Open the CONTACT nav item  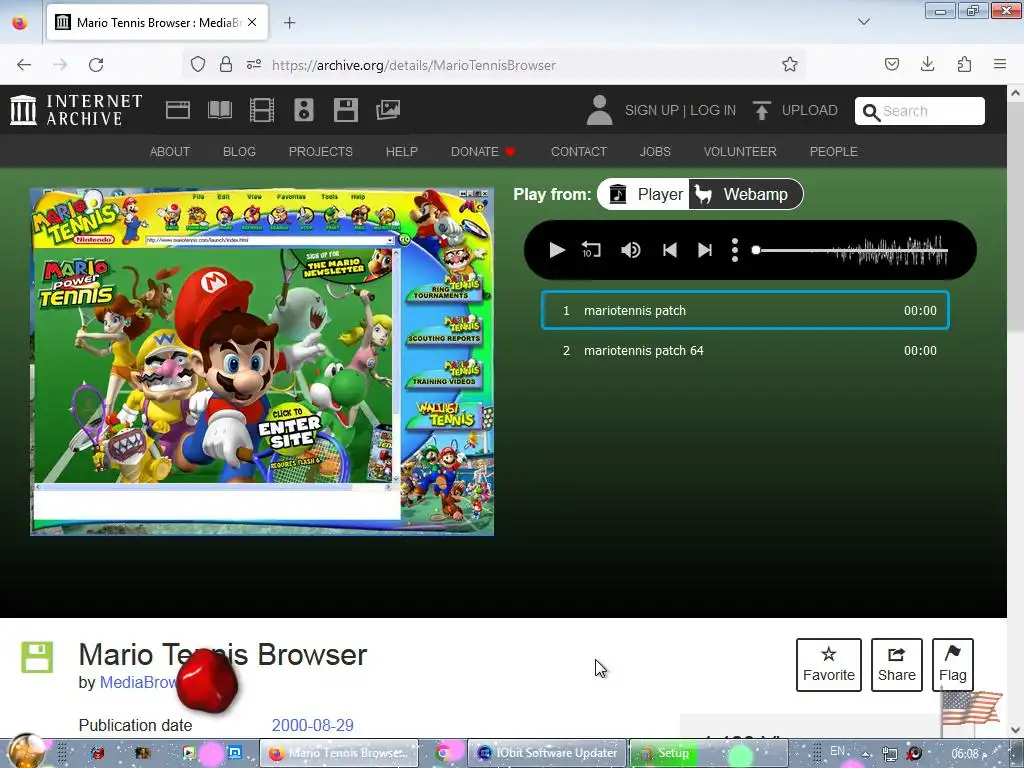coord(579,152)
